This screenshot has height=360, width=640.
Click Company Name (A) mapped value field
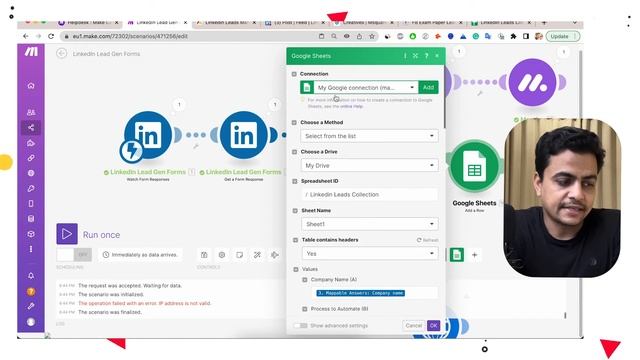375,293
